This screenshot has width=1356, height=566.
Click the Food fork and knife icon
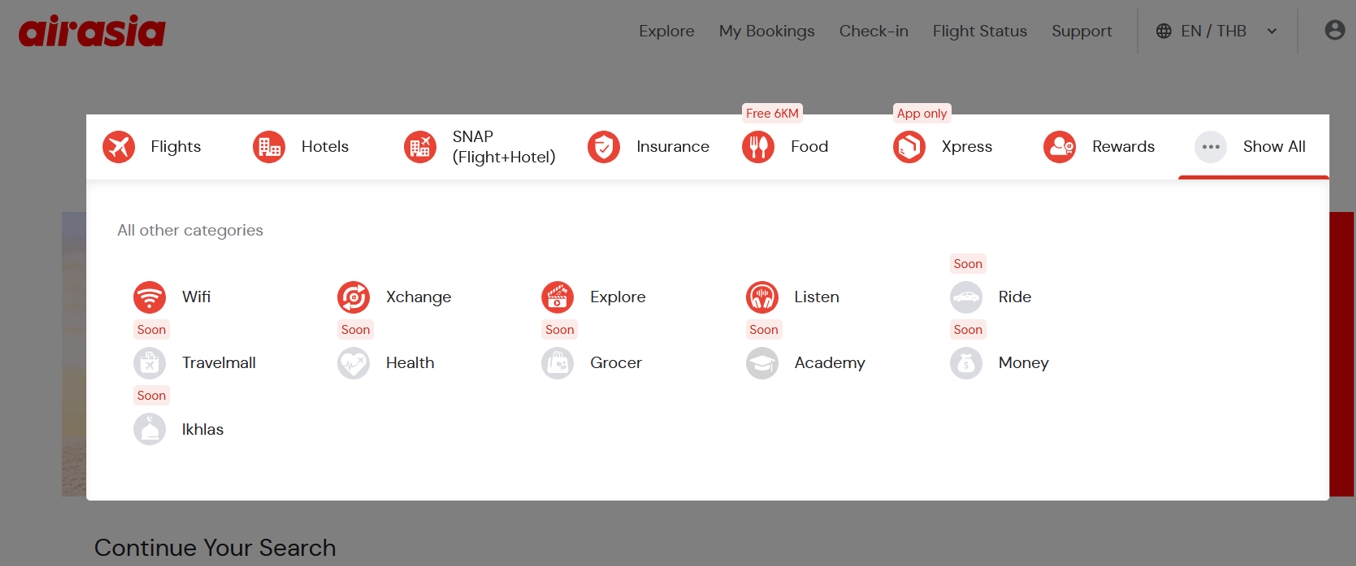tap(758, 147)
